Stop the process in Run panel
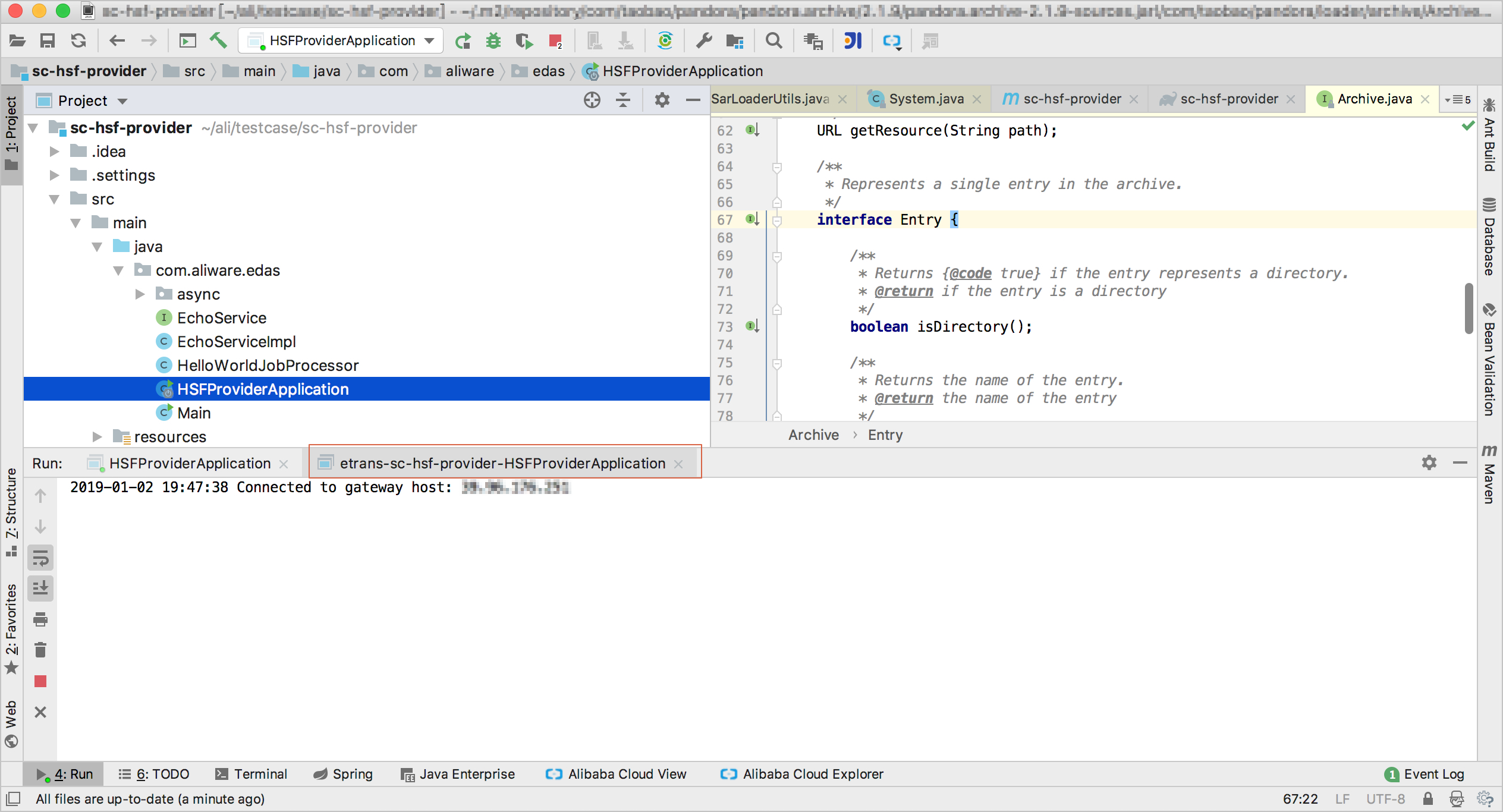Image resolution: width=1503 pixels, height=812 pixels. click(40, 681)
